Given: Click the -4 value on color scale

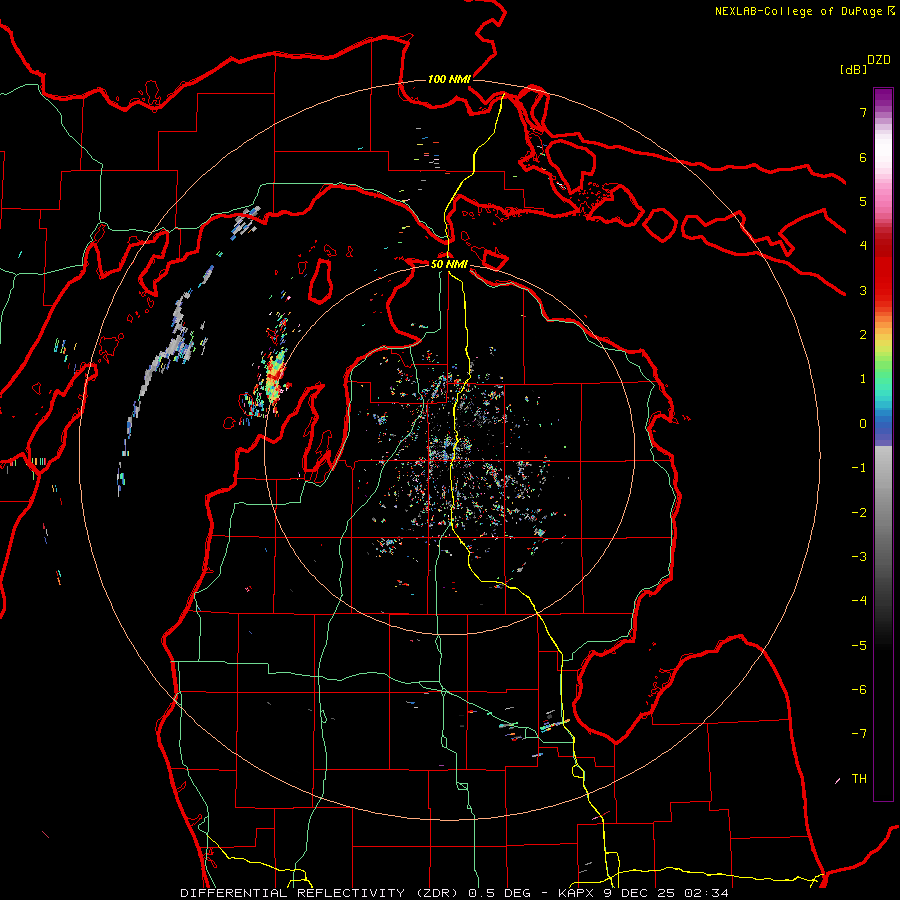Looking at the screenshot, I should click(x=859, y=601).
